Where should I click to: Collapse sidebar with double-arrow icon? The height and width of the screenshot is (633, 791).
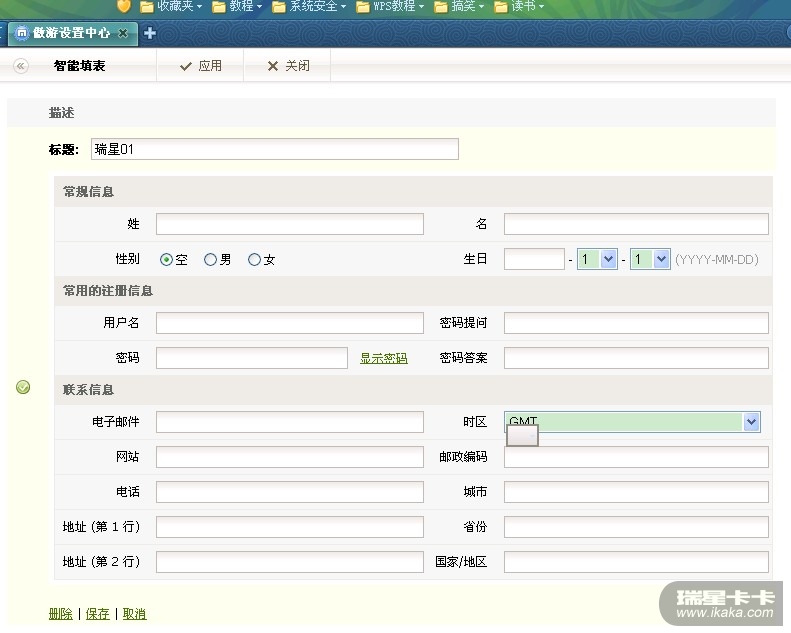[21, 66]
